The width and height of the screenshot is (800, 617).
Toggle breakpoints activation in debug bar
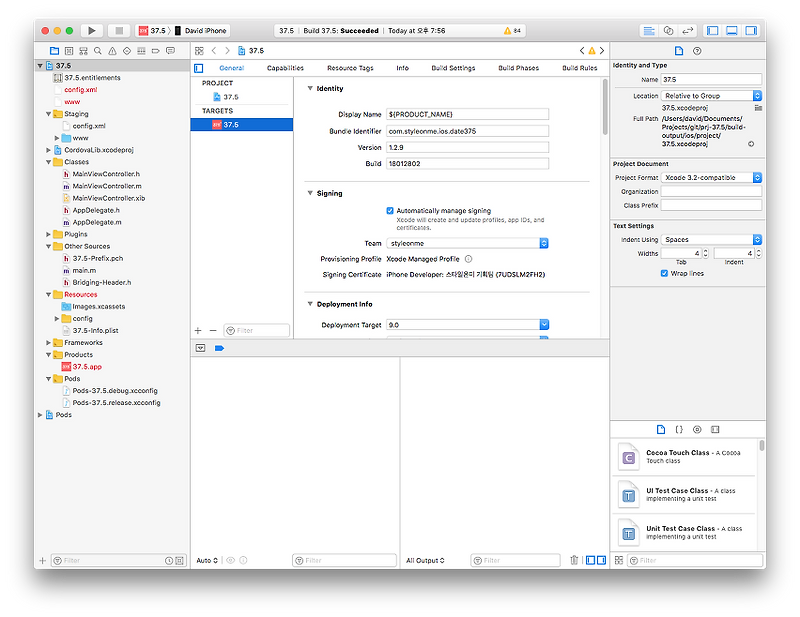[219, 348]
